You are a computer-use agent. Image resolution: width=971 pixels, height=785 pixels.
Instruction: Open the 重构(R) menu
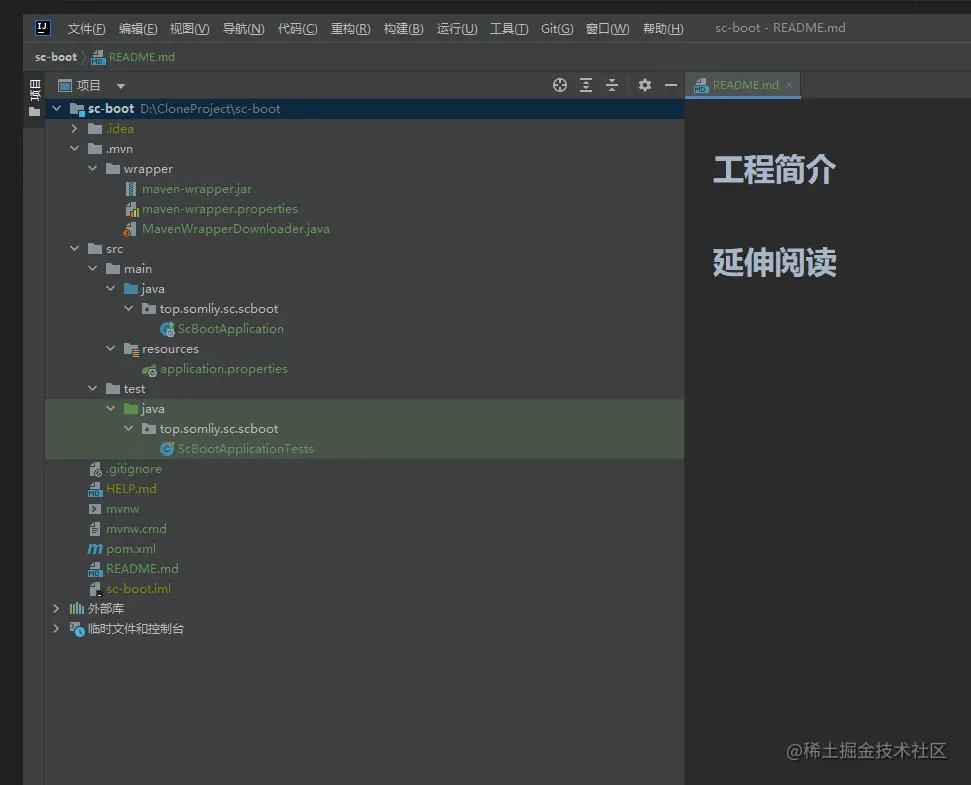tap(351, 28)
